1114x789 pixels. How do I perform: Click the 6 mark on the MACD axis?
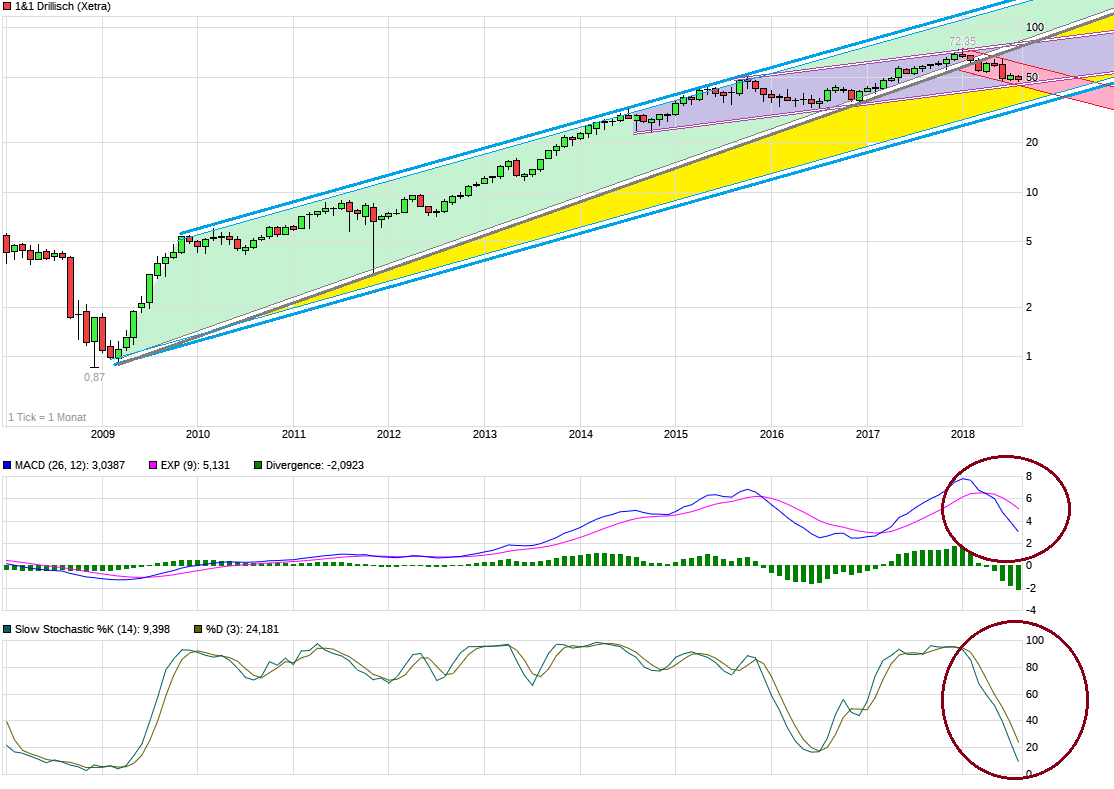1029,499
